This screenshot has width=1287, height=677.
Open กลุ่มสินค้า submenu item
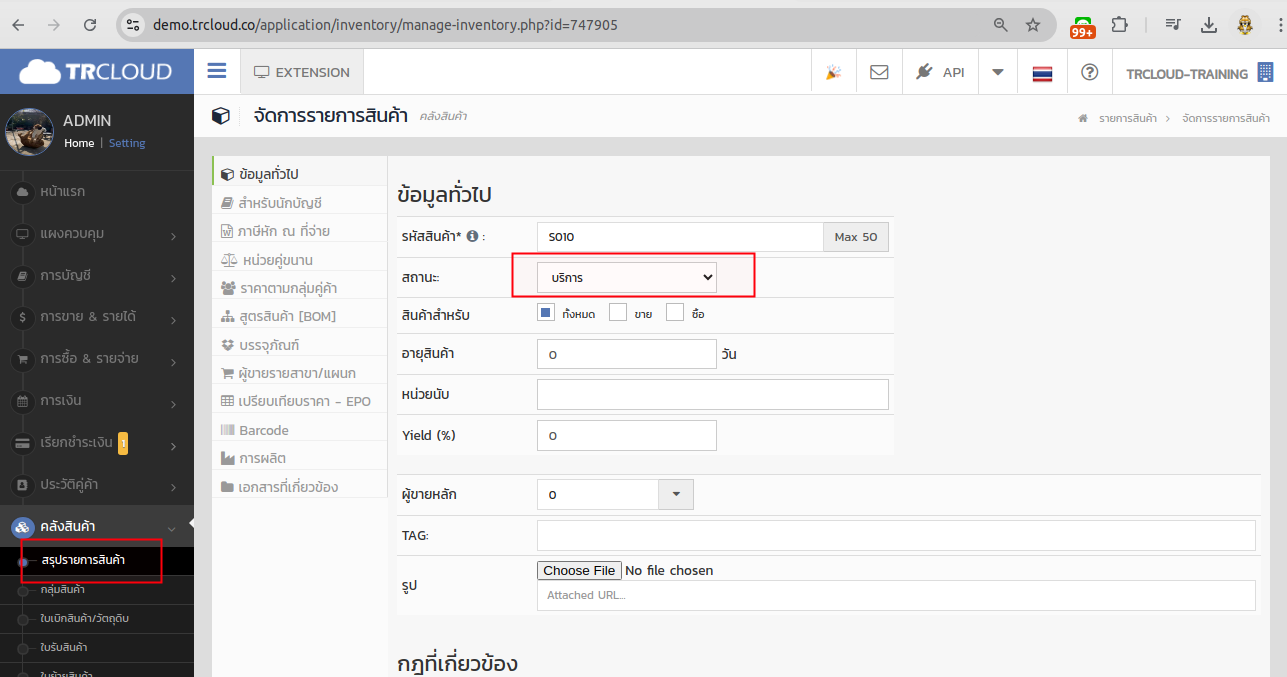click(x=97, y=589)
